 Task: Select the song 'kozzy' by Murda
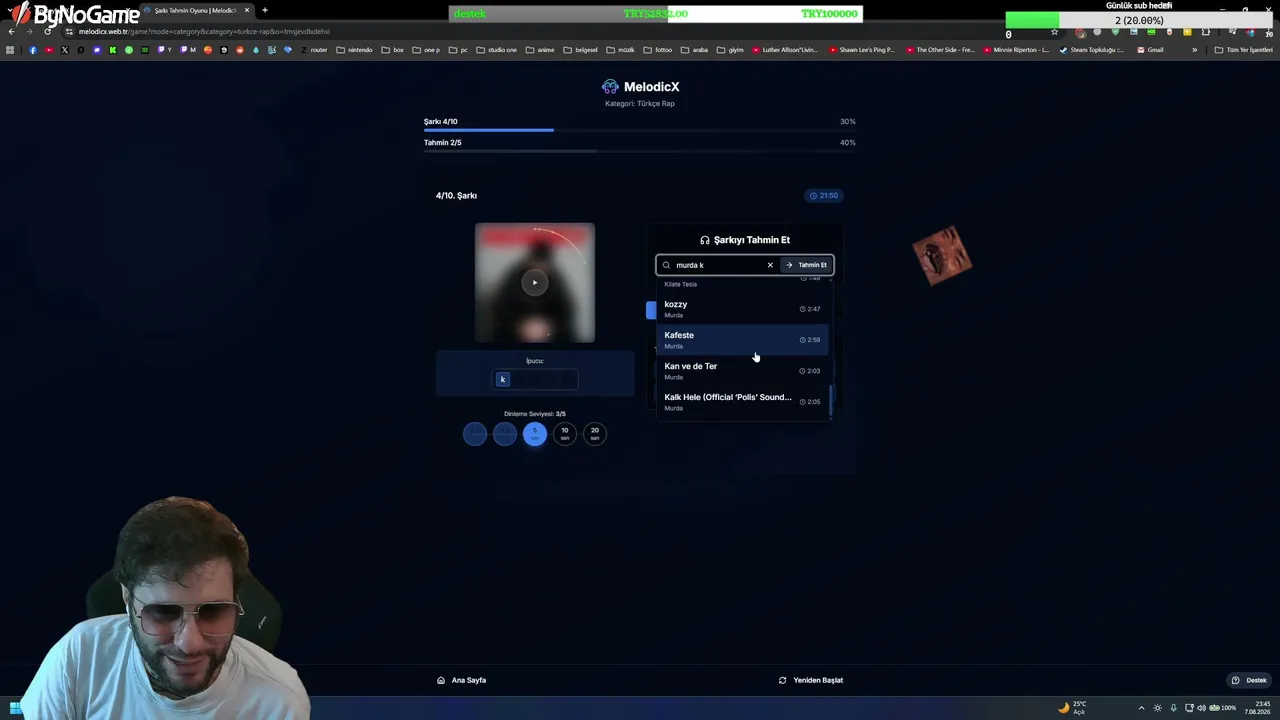[742, 309]
